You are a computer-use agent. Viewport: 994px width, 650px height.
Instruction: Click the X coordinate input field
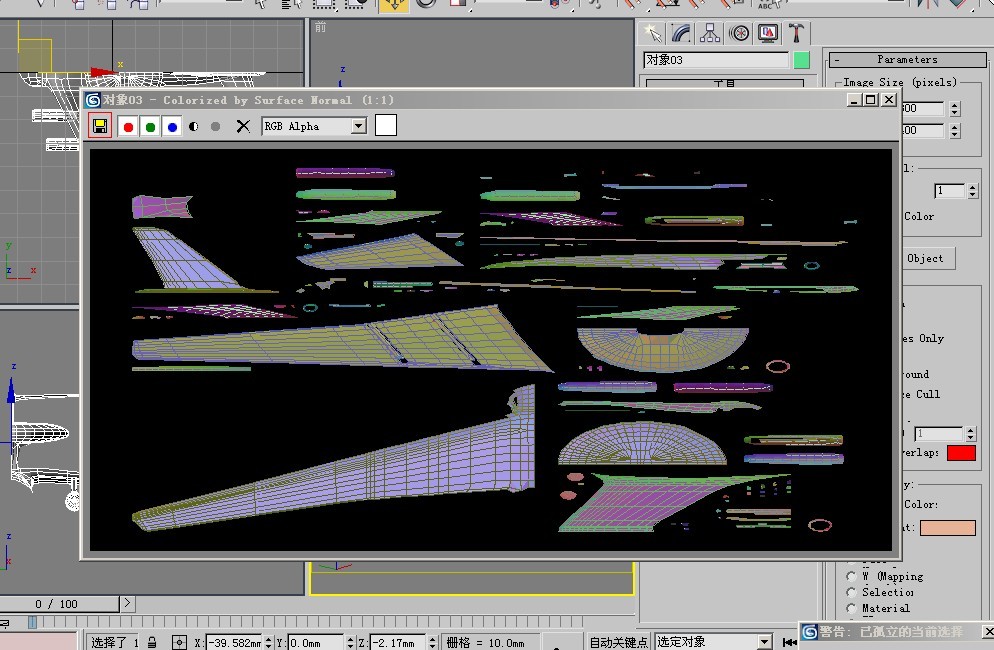[233, 642]
